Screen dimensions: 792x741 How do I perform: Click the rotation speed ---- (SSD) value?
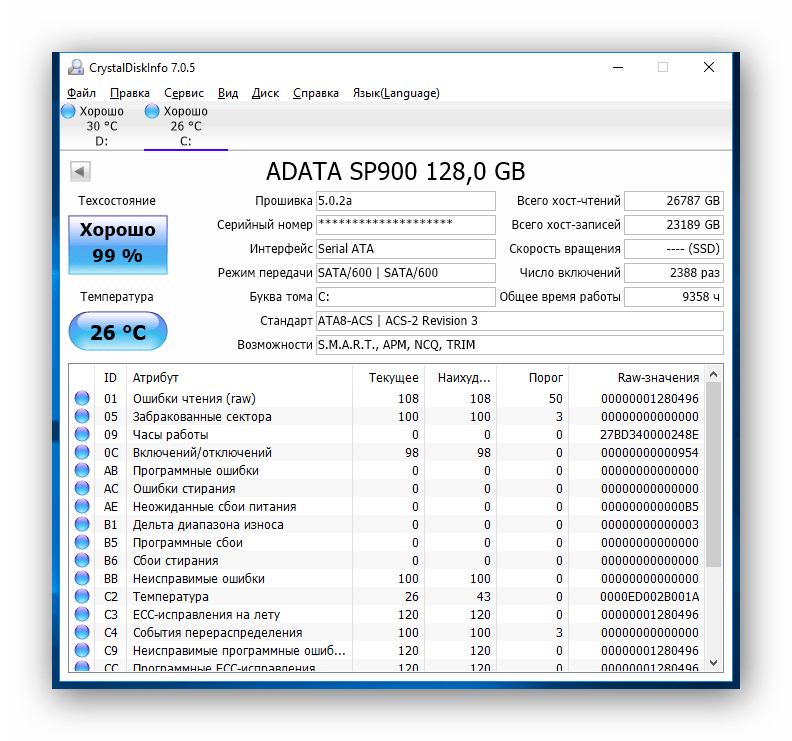click(674, 249)
